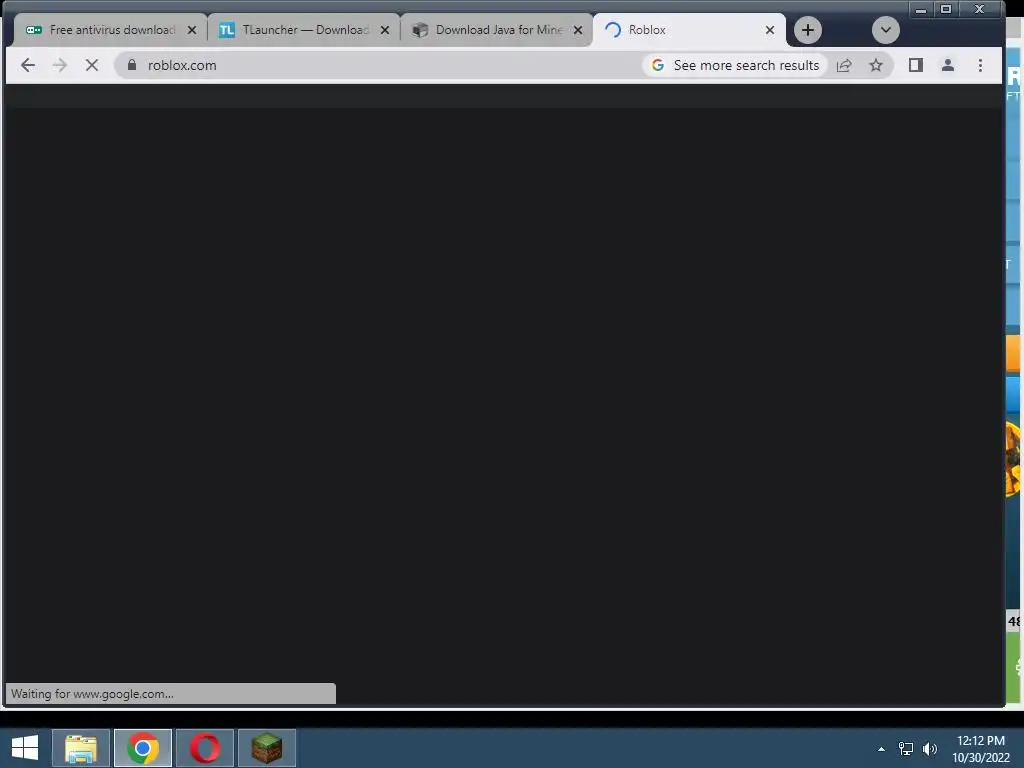Switch to Download Java for Minecraft tab
Screen dimensions: 1024x768
tap(496, 30)
